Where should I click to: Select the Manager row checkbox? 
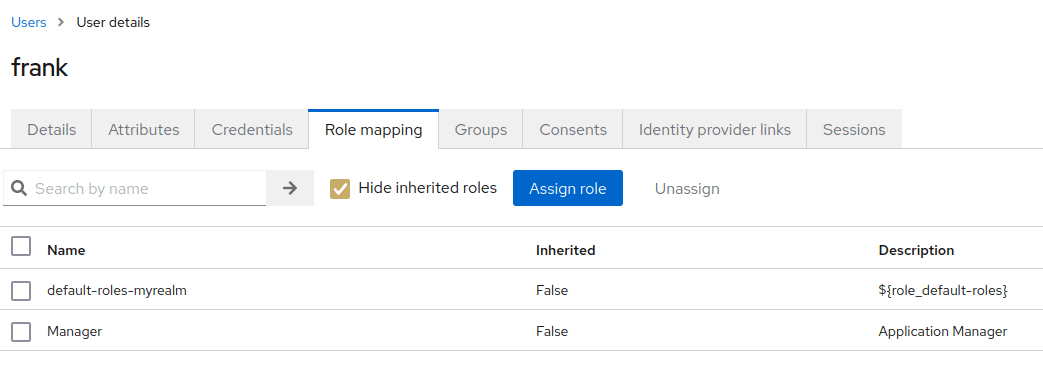point(21,331)
